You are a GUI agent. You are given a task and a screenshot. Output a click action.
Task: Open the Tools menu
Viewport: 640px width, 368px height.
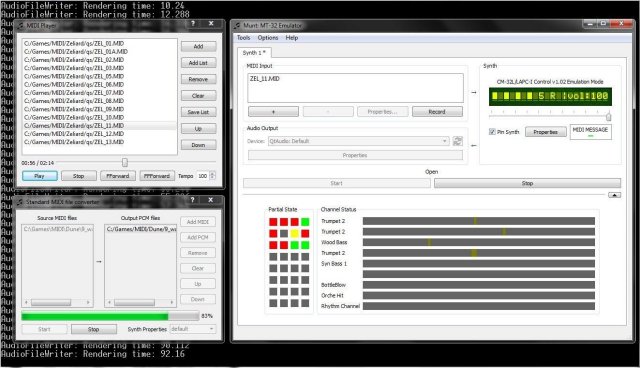[243, 38]
